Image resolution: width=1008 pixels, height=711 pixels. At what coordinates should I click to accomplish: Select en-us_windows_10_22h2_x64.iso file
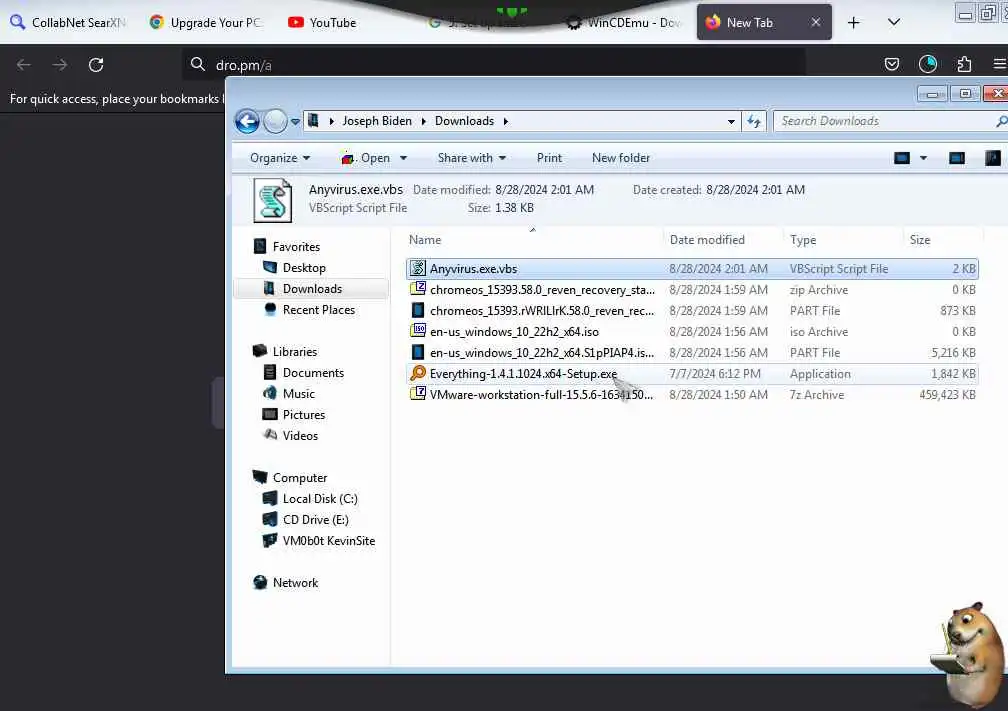pyautogui.click(x=692, y=332)
